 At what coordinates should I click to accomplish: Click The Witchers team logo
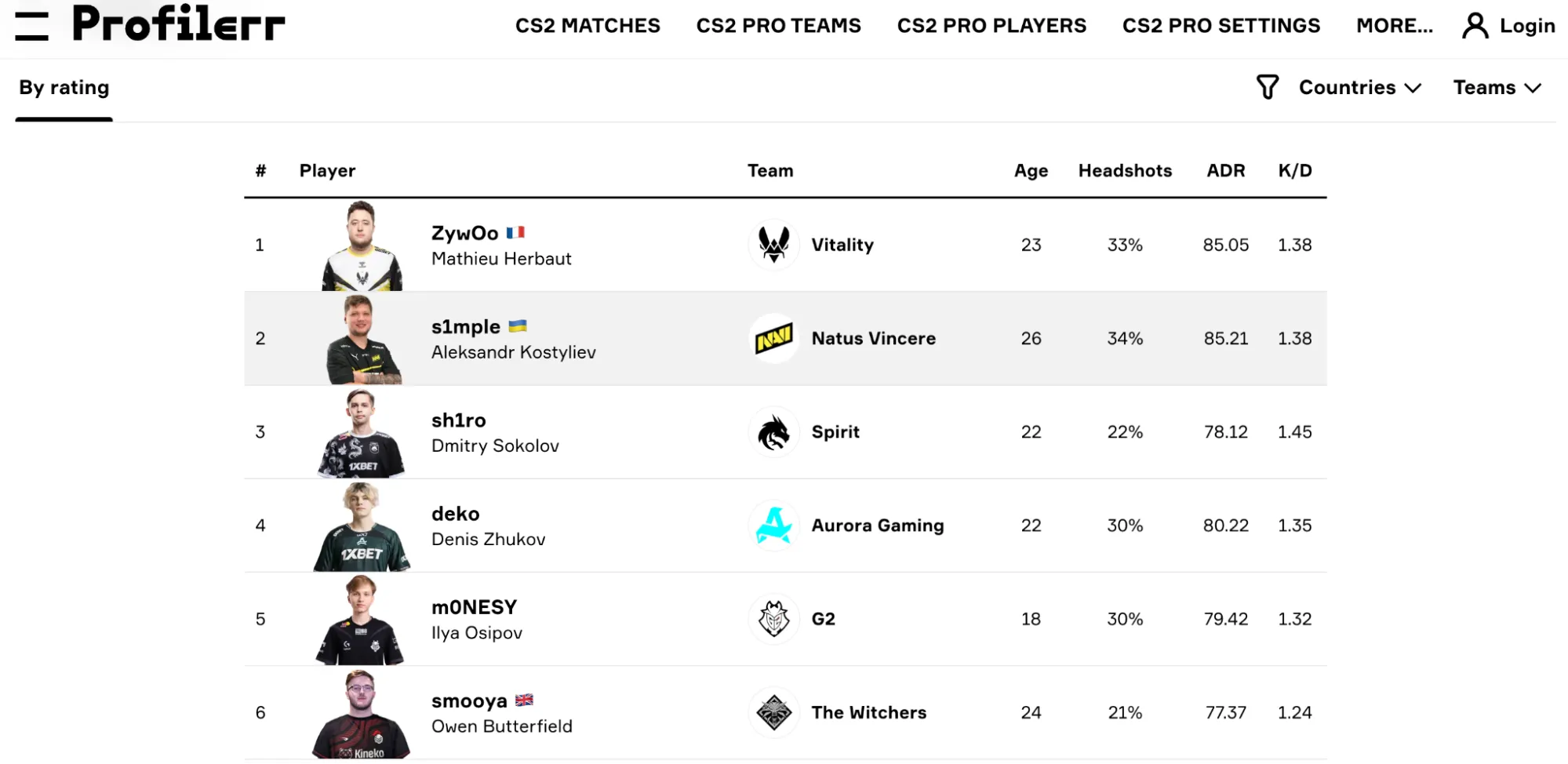774,712
